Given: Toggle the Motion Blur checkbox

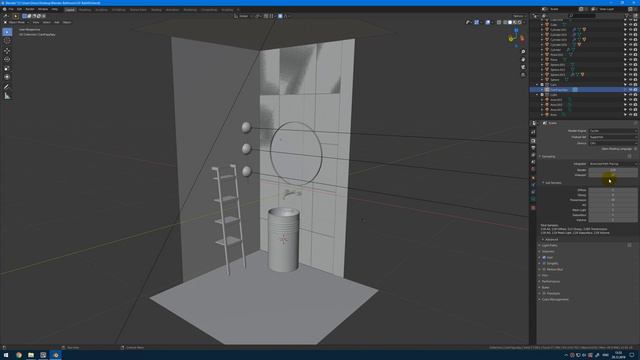Looking at the screenshot, I should 544,269.
